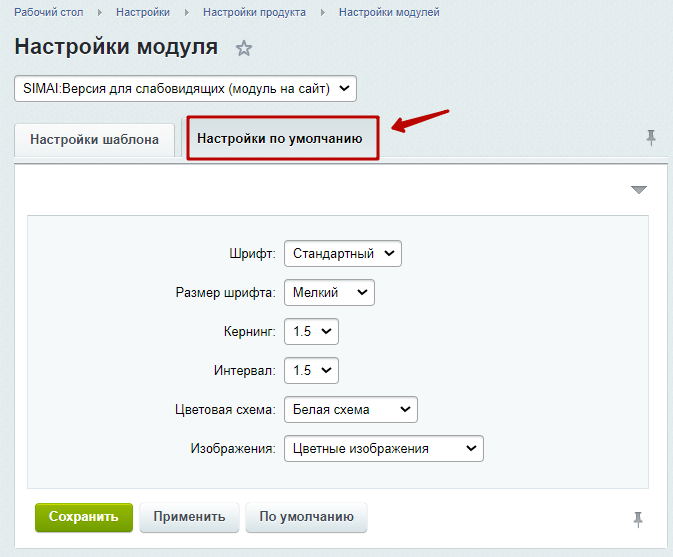
Task: Click the pin icon next to bottom buttons
Action: pos(639,519)
